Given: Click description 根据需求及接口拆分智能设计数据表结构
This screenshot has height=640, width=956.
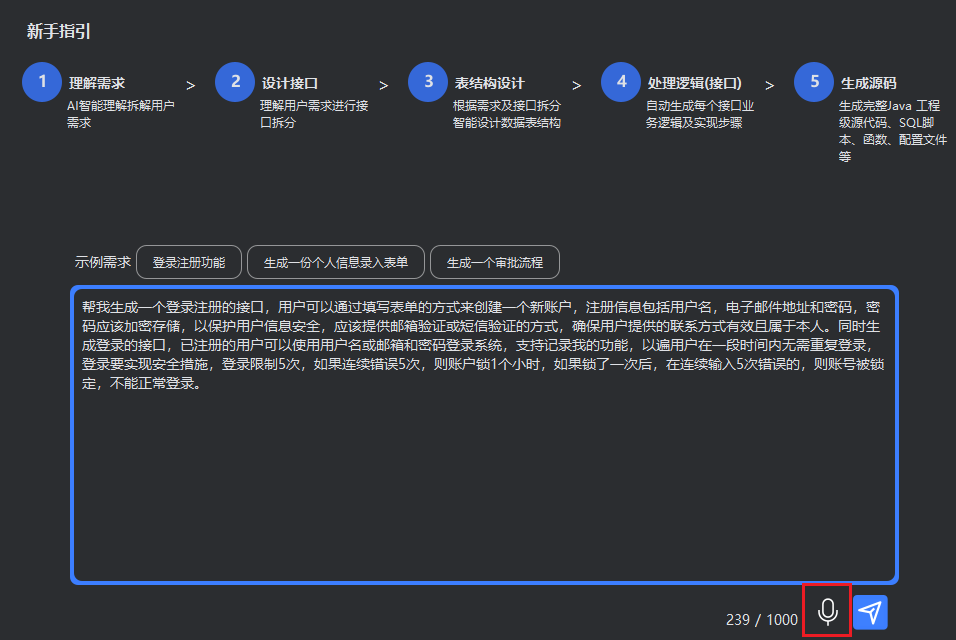Looking at the screenshot, I should (x=507, y=114).
